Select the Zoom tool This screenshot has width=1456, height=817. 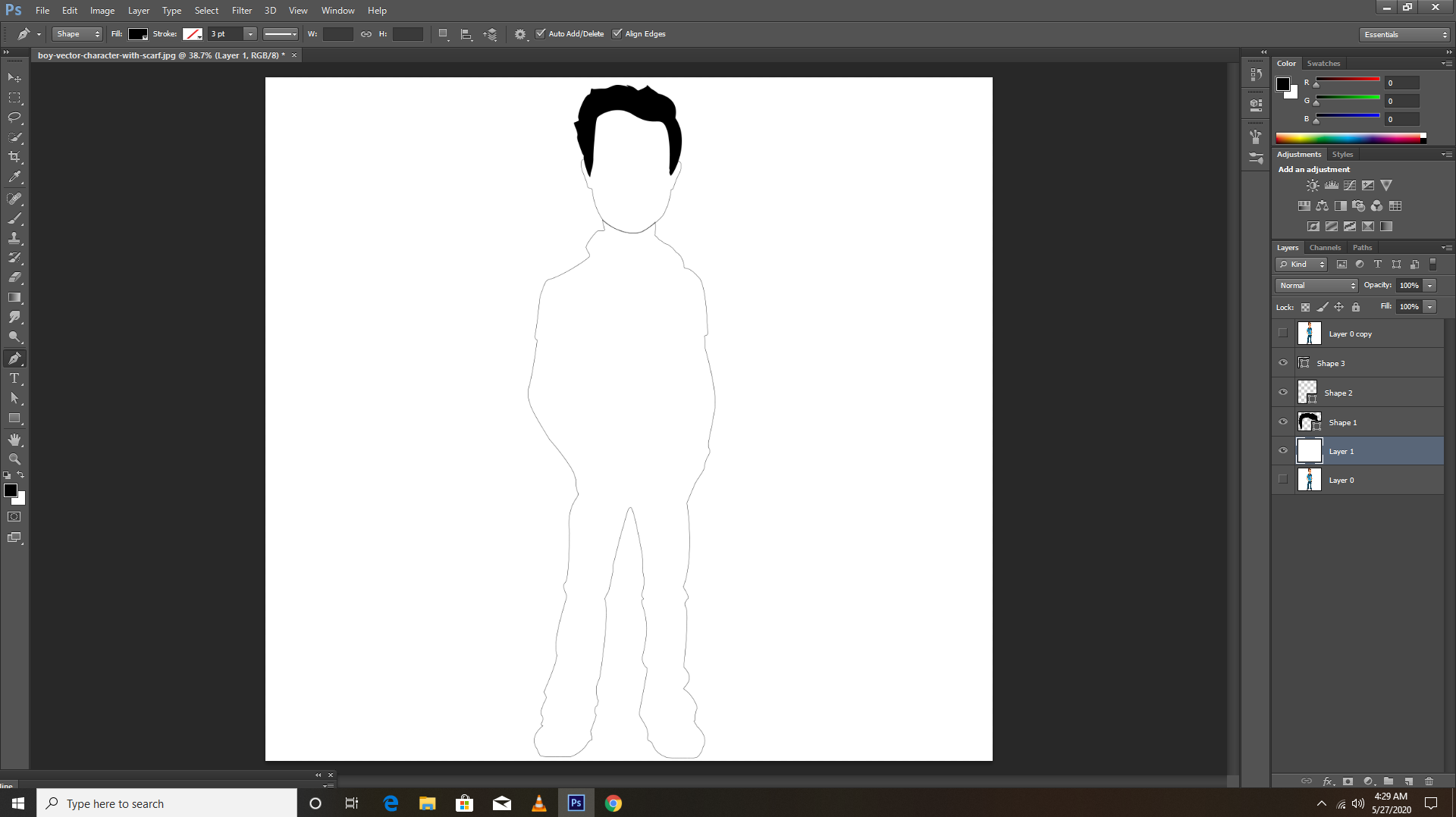point(14,459)
